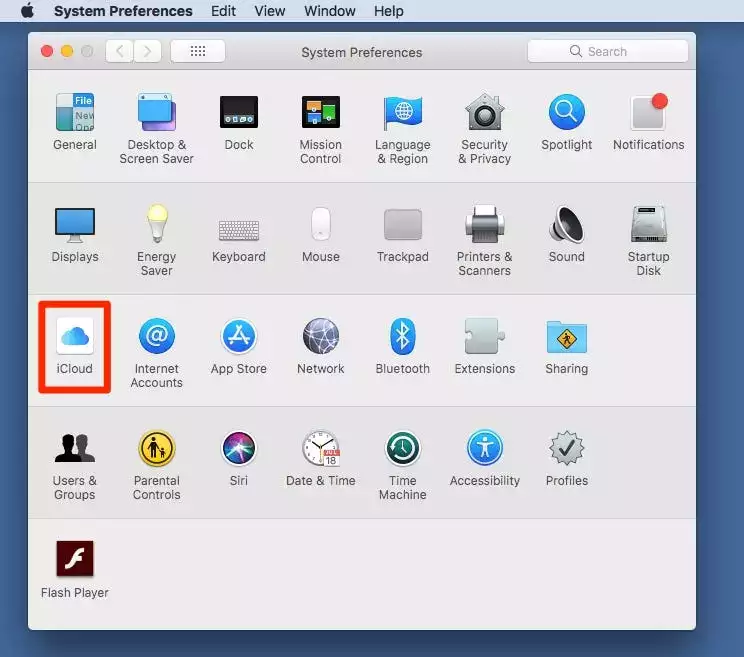Open the Apple menu
The image size is (744, 657).
click(x=27, y=11)
